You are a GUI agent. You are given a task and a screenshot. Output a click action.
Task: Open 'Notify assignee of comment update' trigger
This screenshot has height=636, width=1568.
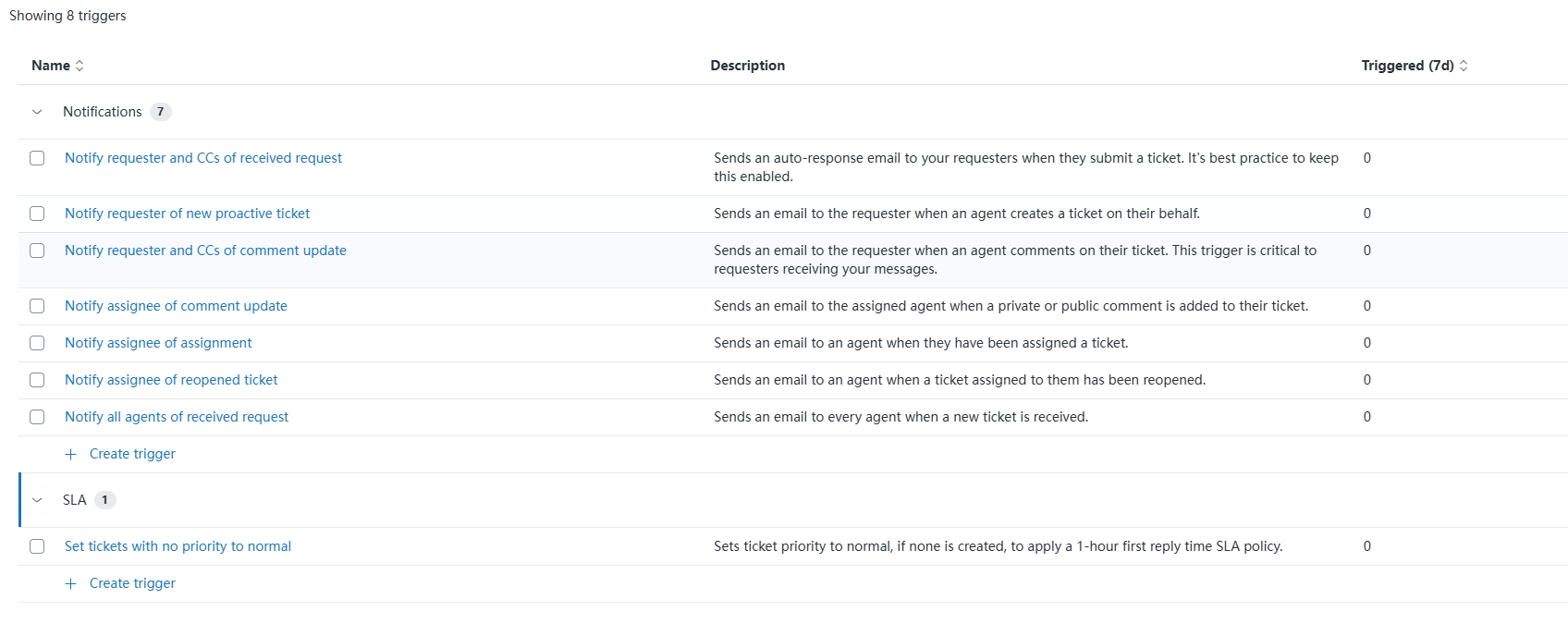pos(176,306)
